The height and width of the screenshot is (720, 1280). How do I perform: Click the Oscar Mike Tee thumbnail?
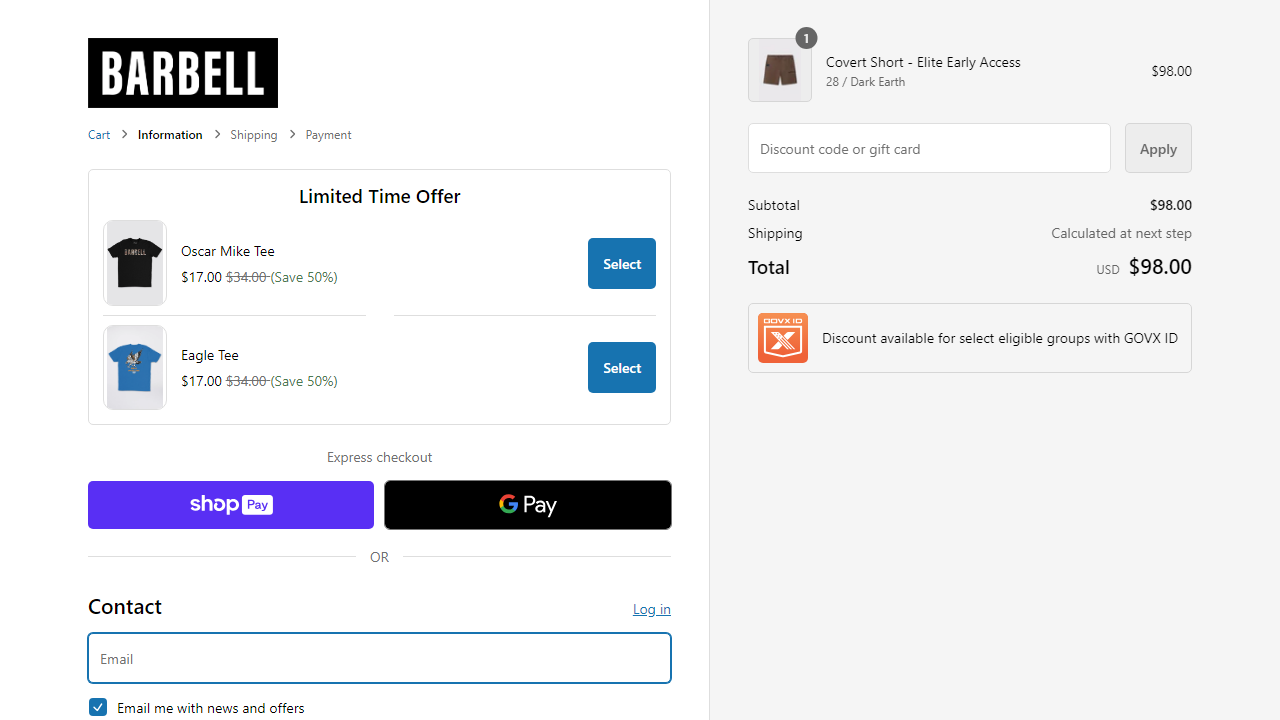(135, 263)
